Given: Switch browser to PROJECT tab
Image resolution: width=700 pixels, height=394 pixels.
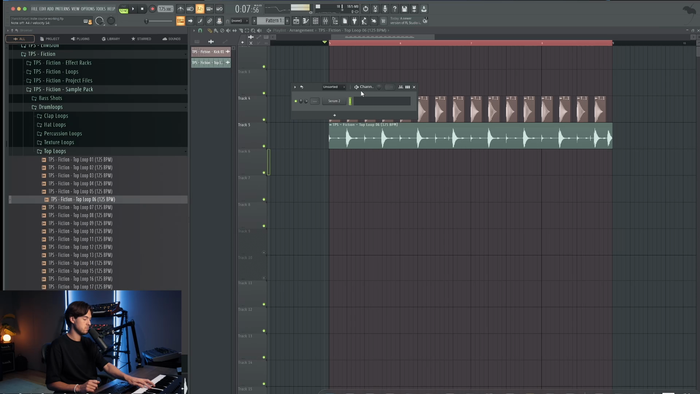Looking at the screenshot, I should [50, 39].
